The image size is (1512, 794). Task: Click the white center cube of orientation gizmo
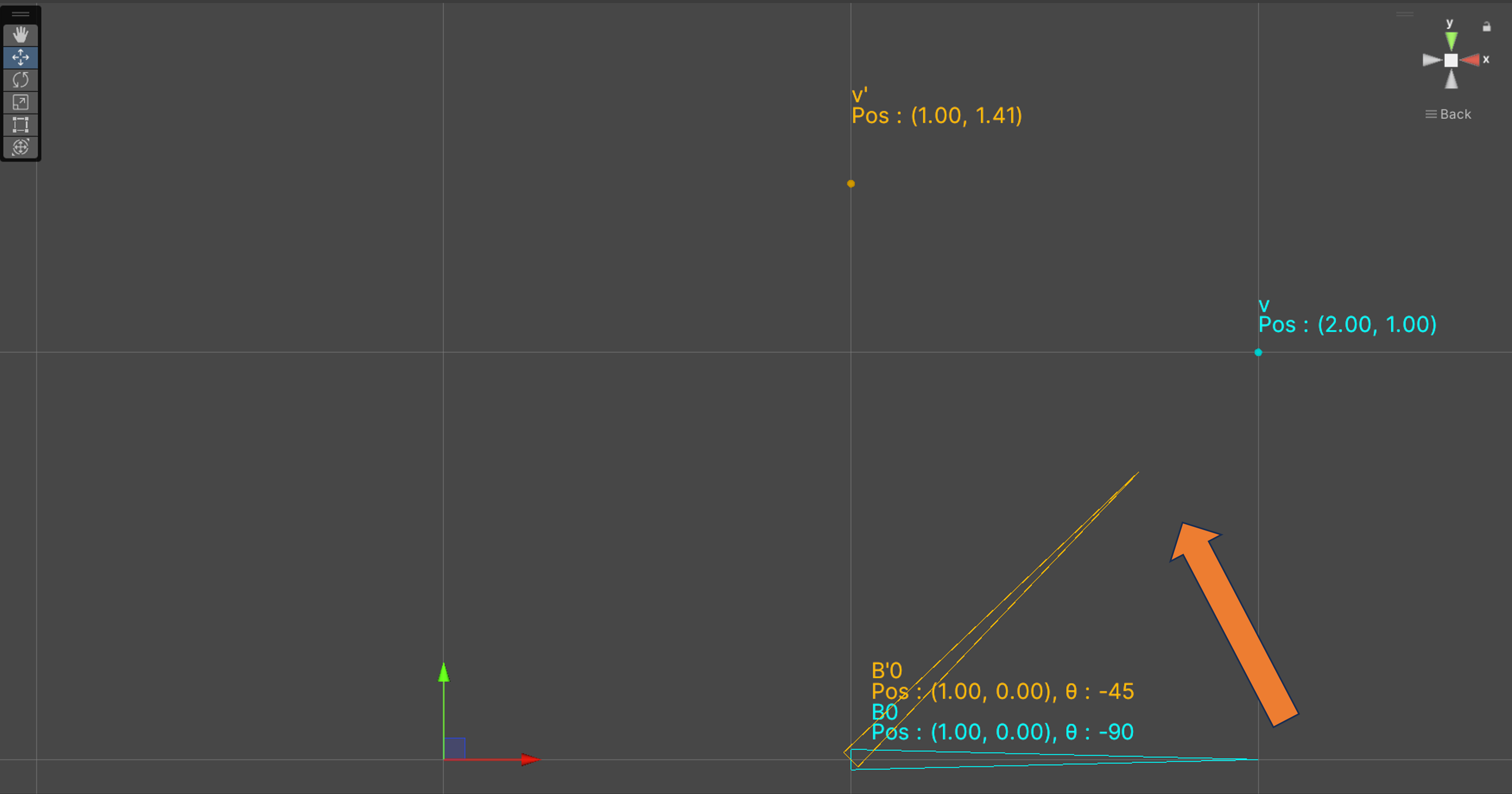pyautogui.click(x=1451, y=61)
